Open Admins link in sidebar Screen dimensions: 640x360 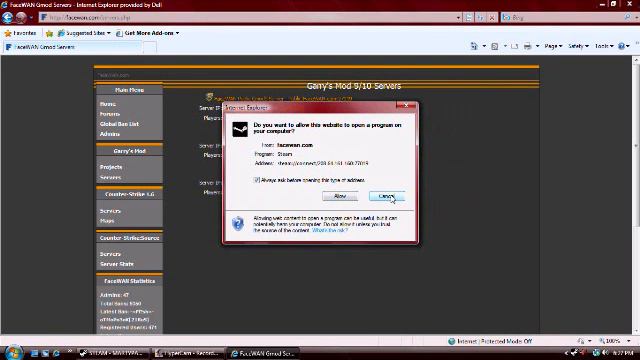(110, 134)
